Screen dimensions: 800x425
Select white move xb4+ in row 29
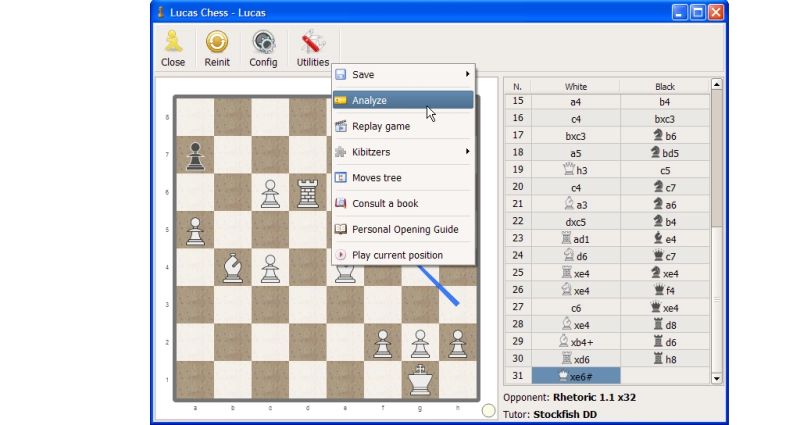[x=576, y=342]
